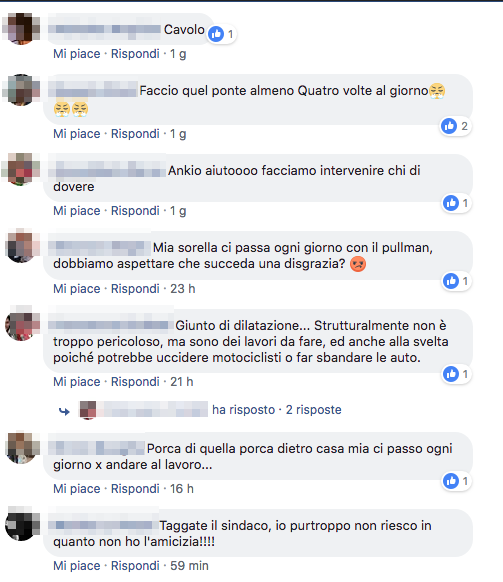Screen dimensions: 503x582
Task: Reply to the Faccio quel ponte comment
Action: pyautogui.click(x=135, y=134)
